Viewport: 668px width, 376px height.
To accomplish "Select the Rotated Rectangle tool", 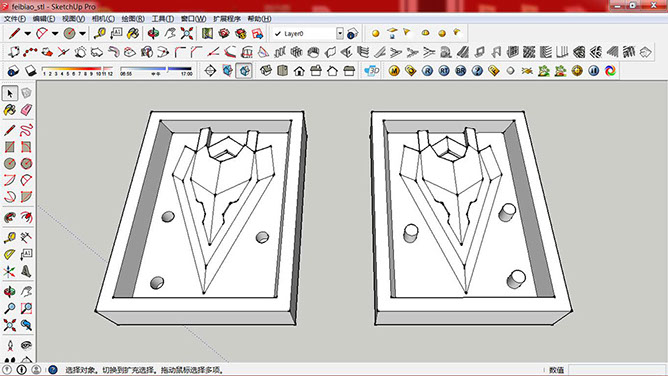I will point(26,147).
